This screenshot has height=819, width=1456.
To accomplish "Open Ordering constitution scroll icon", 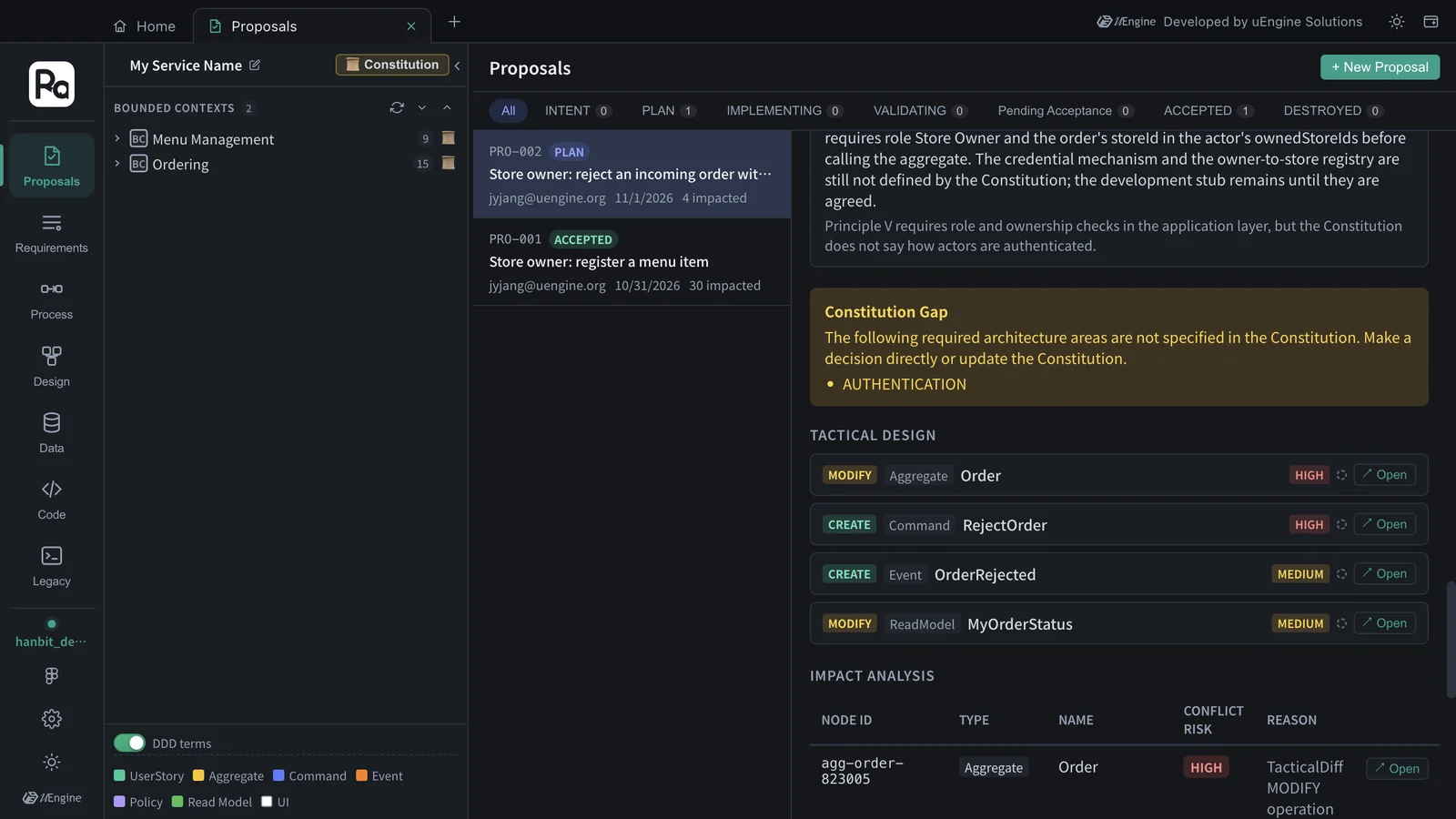I will (x=448, y=164).
